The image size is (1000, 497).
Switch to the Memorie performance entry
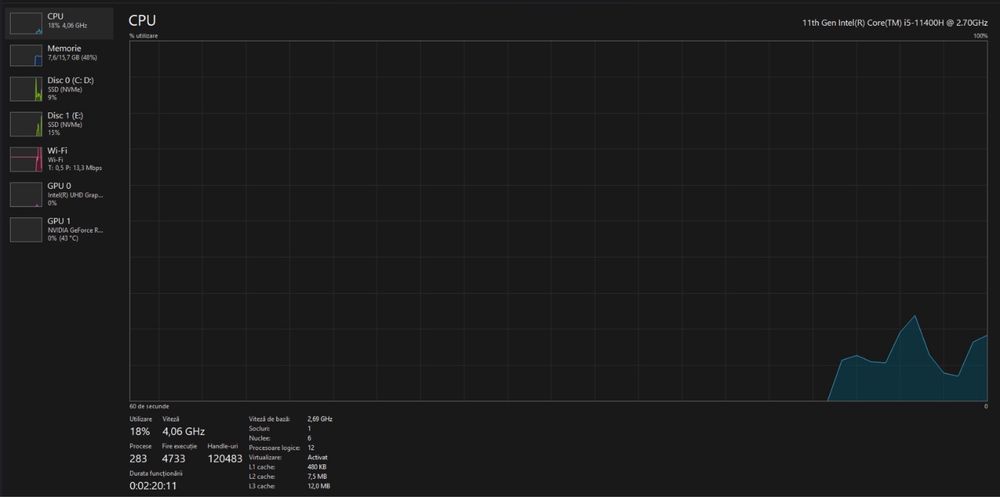[x=59, y=56]
